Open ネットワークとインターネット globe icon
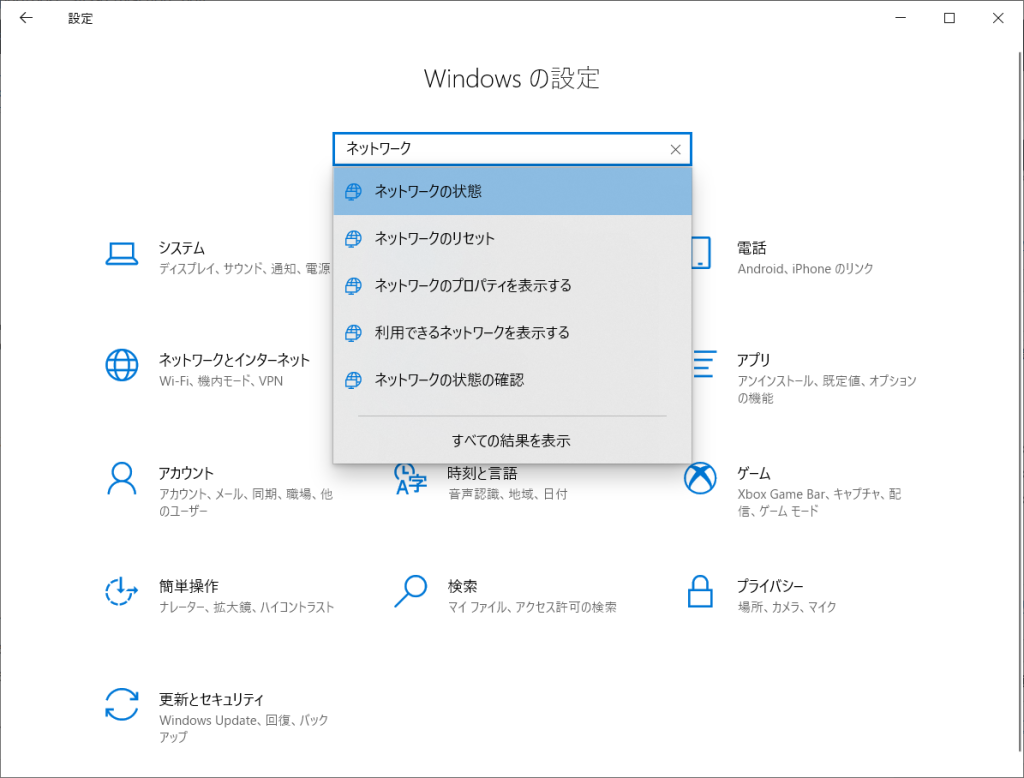The width and height of the screenshot is (1024, 778). [x=121, y=365]
